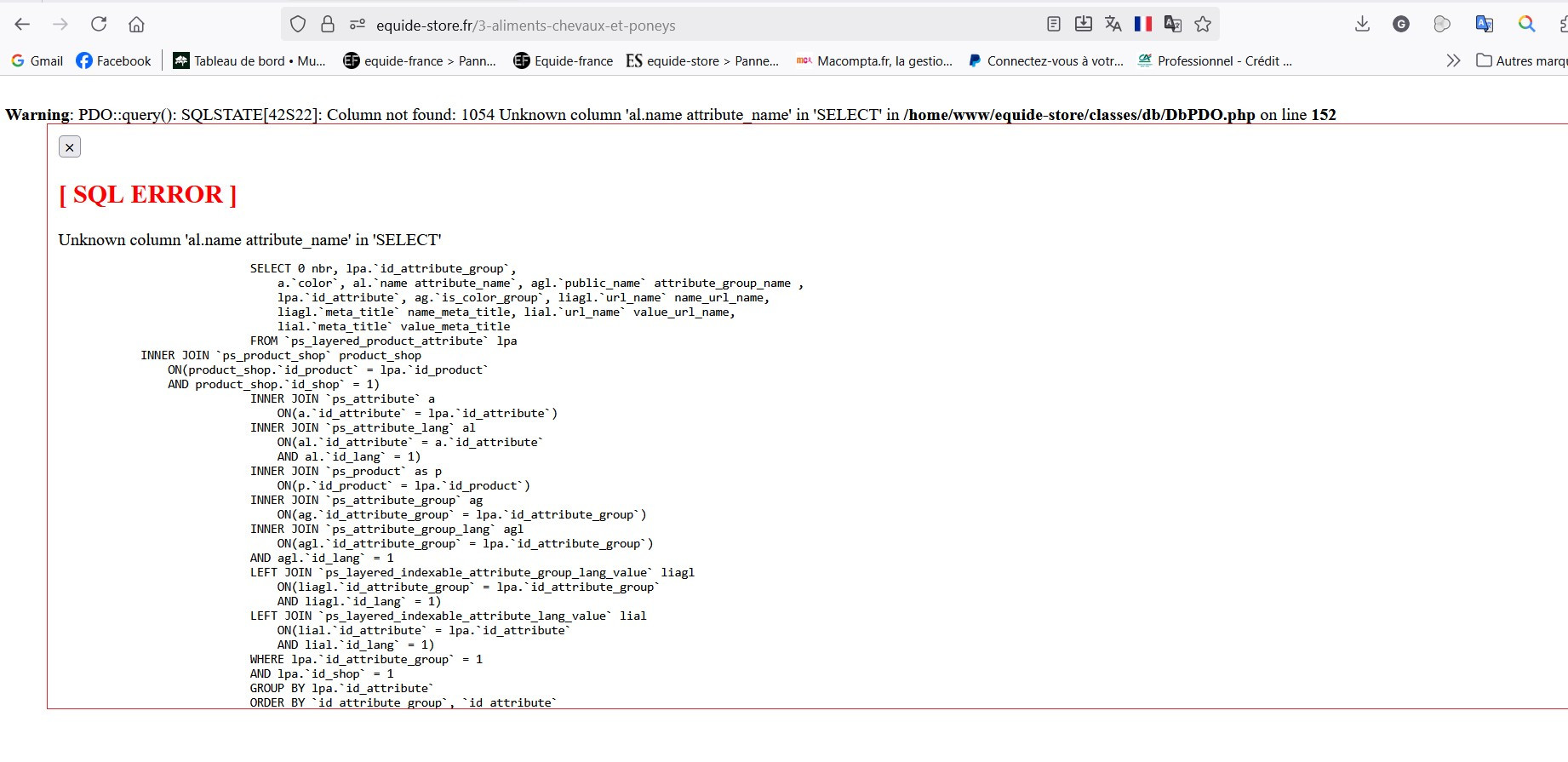Image resolution: width=1568 pixels, height=762 pixels.
Task: Open Professionnel - Crédit bookmark
Action: (1216, 60)
